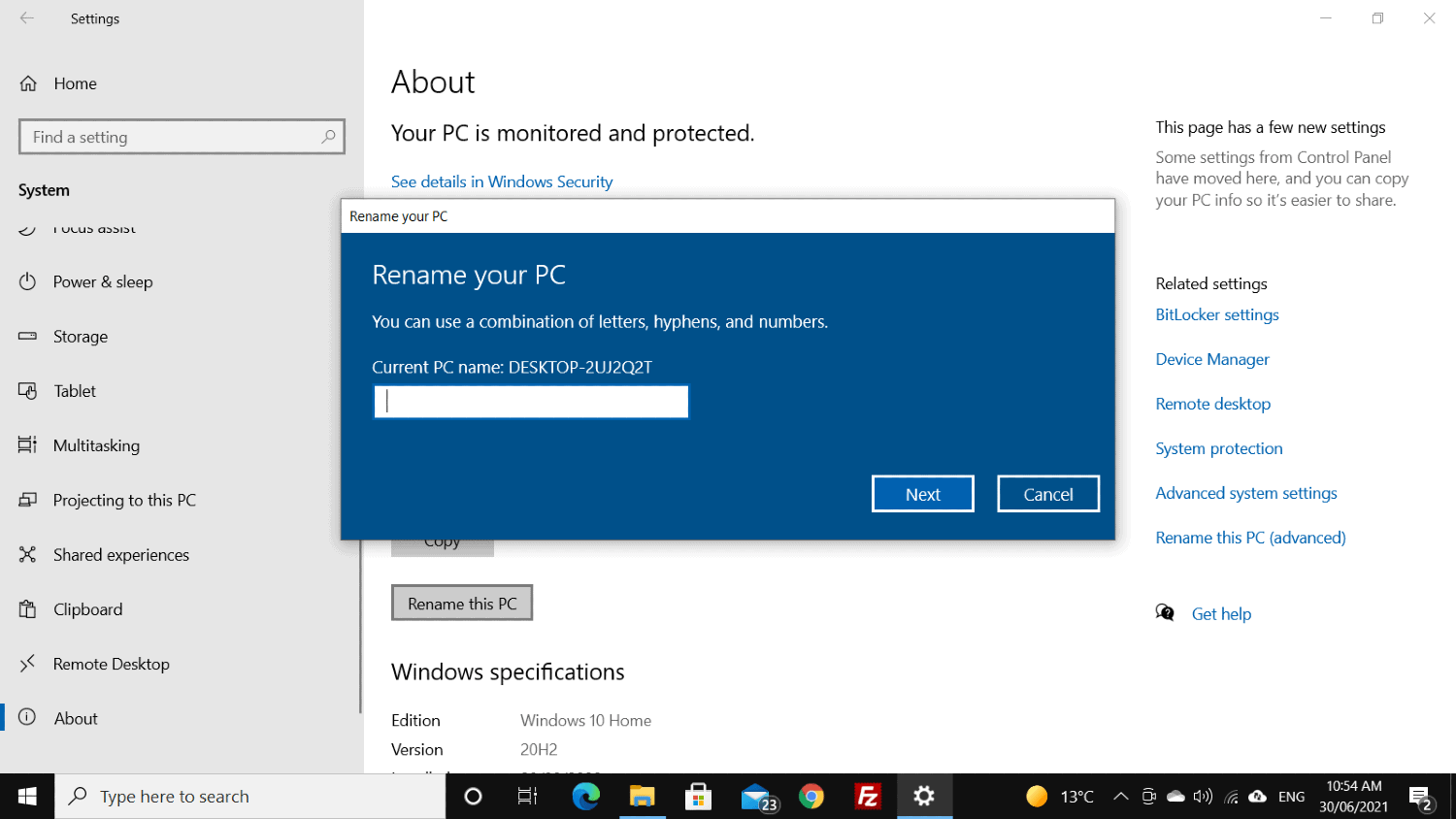Click the Rename your PC title bar
This screenshot has width=1456, height=819.
[727, 216]
